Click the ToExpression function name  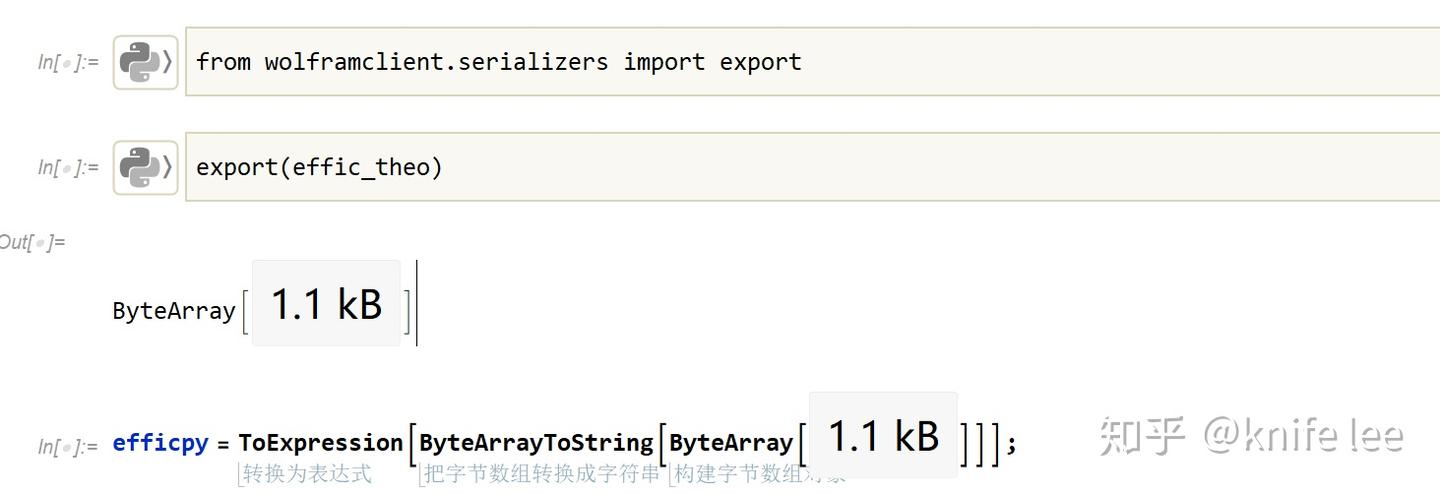(x=320, y=442)
